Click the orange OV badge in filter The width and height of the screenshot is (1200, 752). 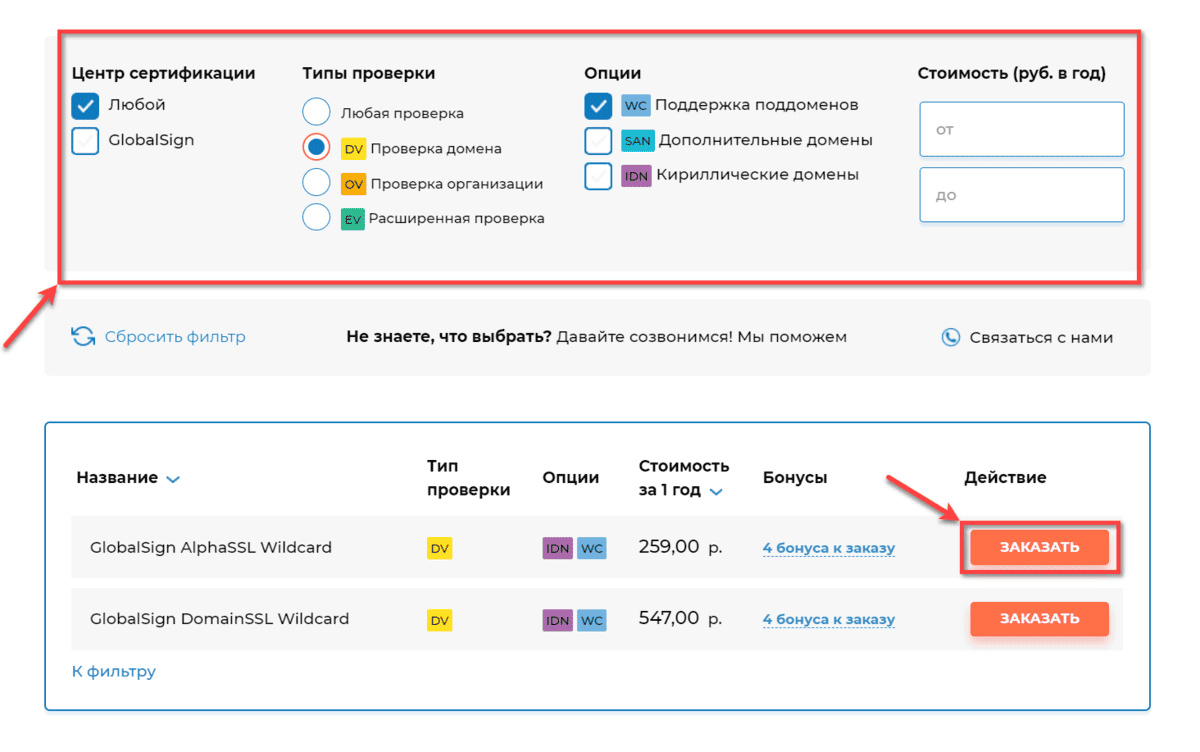353,184
